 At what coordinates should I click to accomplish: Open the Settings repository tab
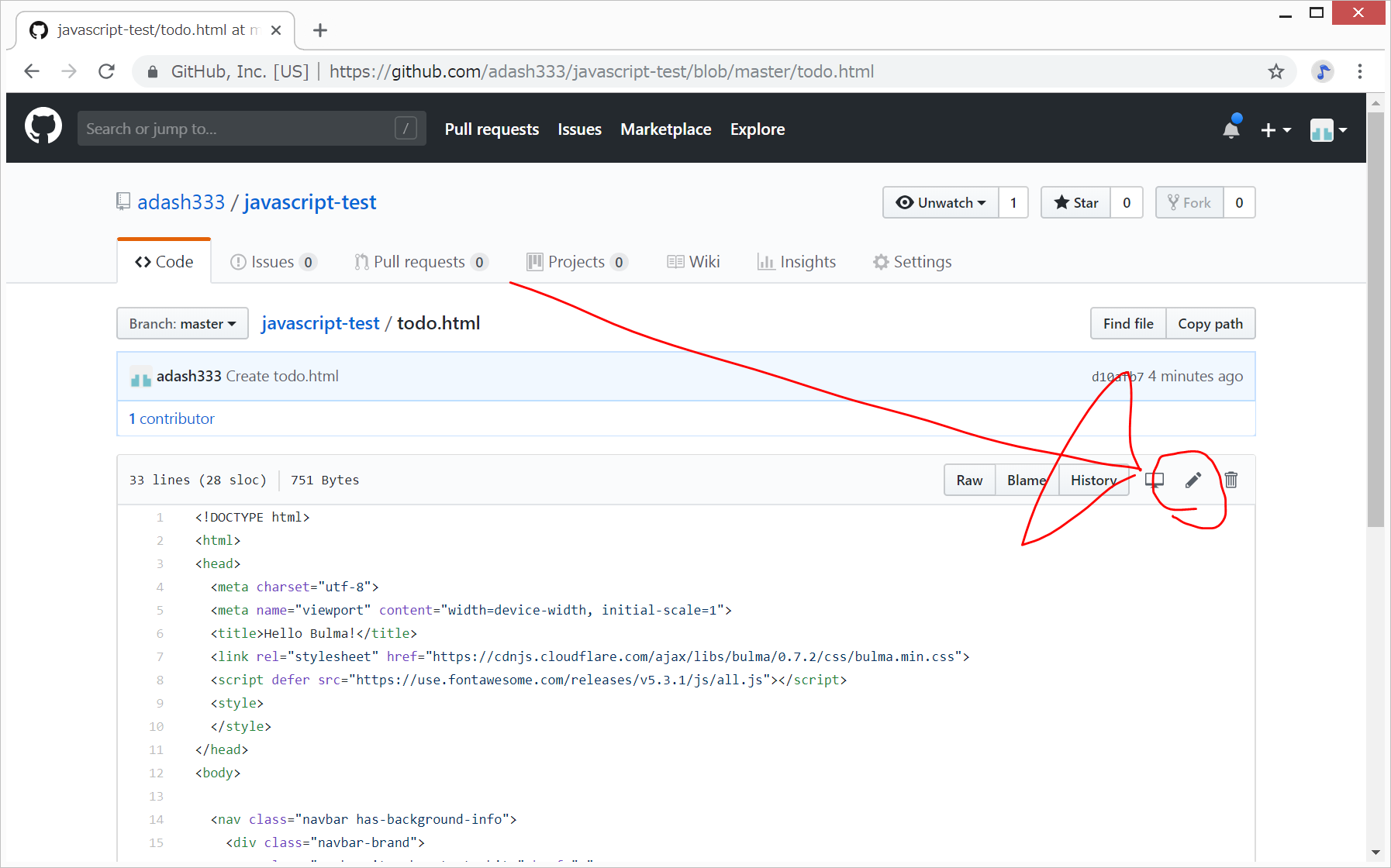pos(913,262)
